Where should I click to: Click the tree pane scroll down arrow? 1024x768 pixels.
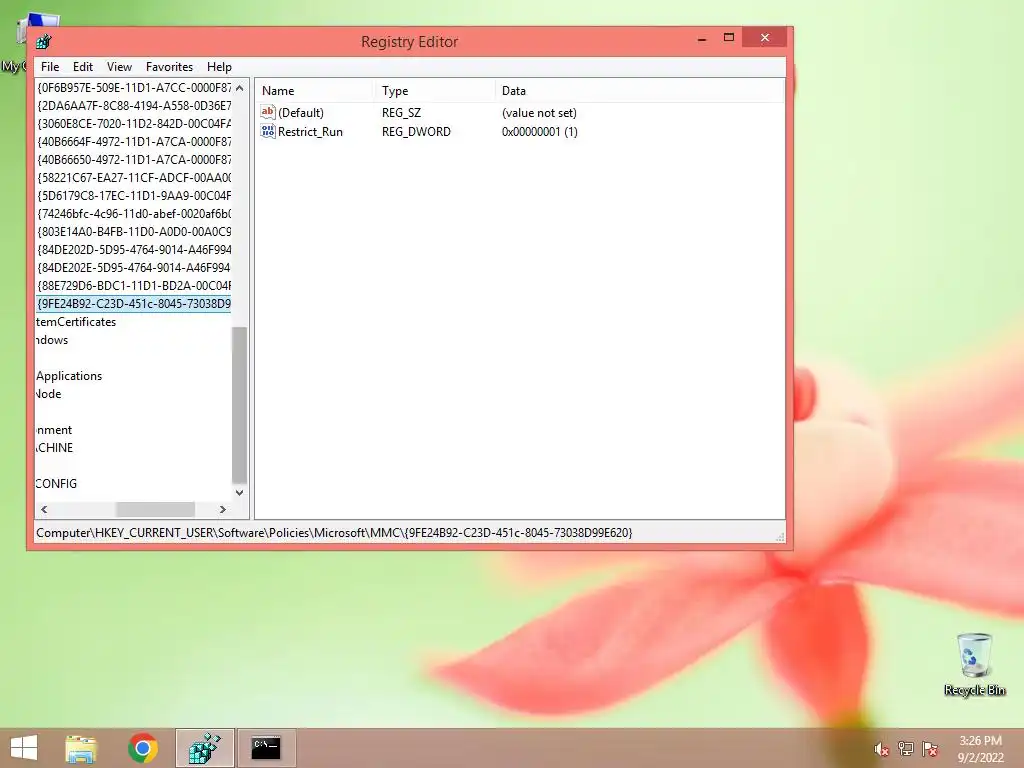click(240, 493)
